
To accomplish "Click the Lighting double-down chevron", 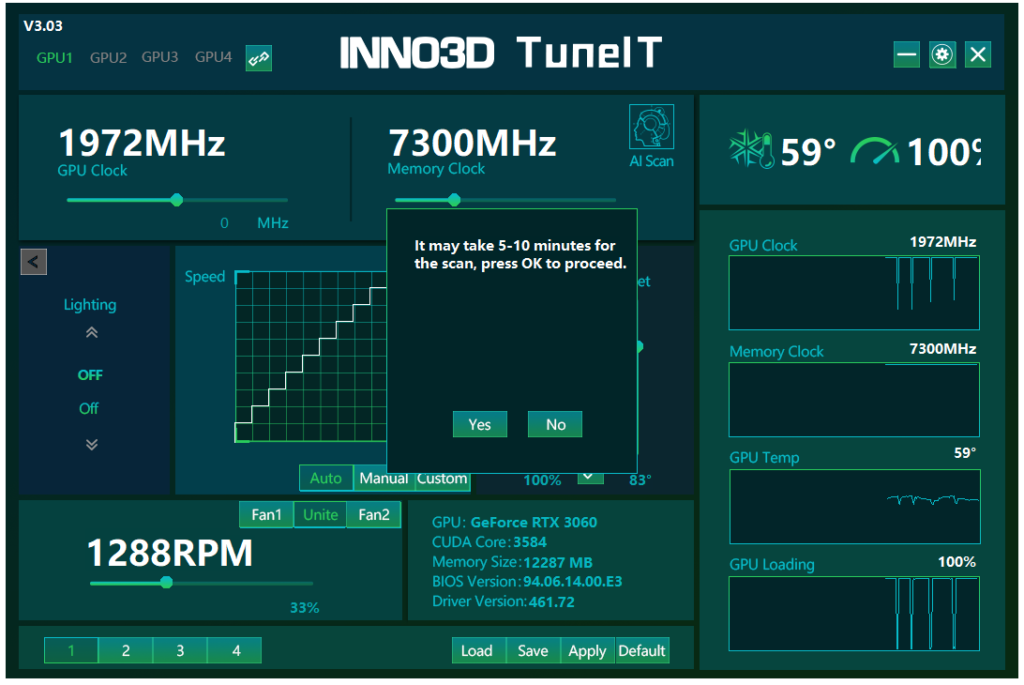I will [91, 445].
